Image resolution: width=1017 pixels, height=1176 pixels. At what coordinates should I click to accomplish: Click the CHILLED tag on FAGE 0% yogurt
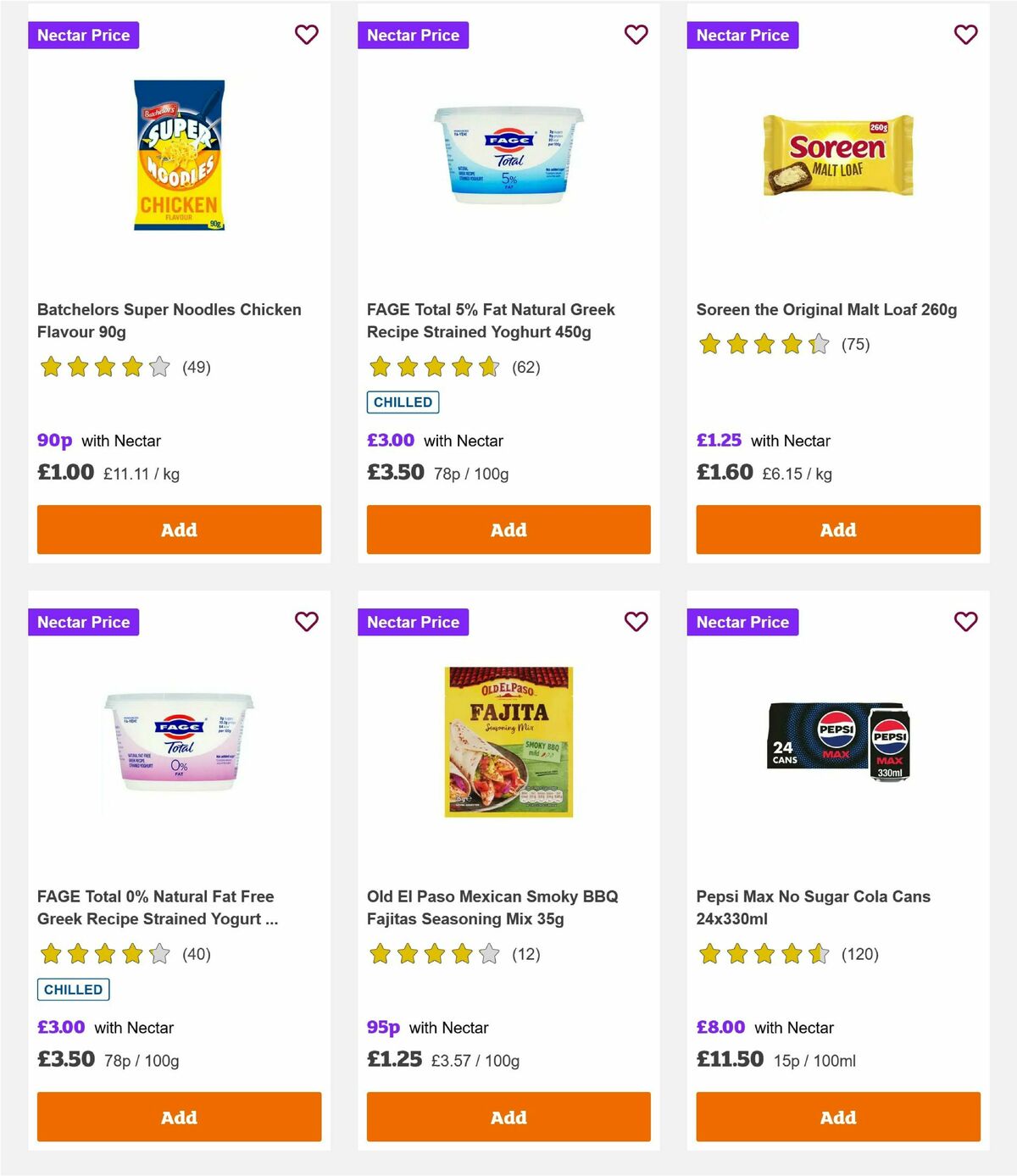pyautogui.click(x=73, y=989)
